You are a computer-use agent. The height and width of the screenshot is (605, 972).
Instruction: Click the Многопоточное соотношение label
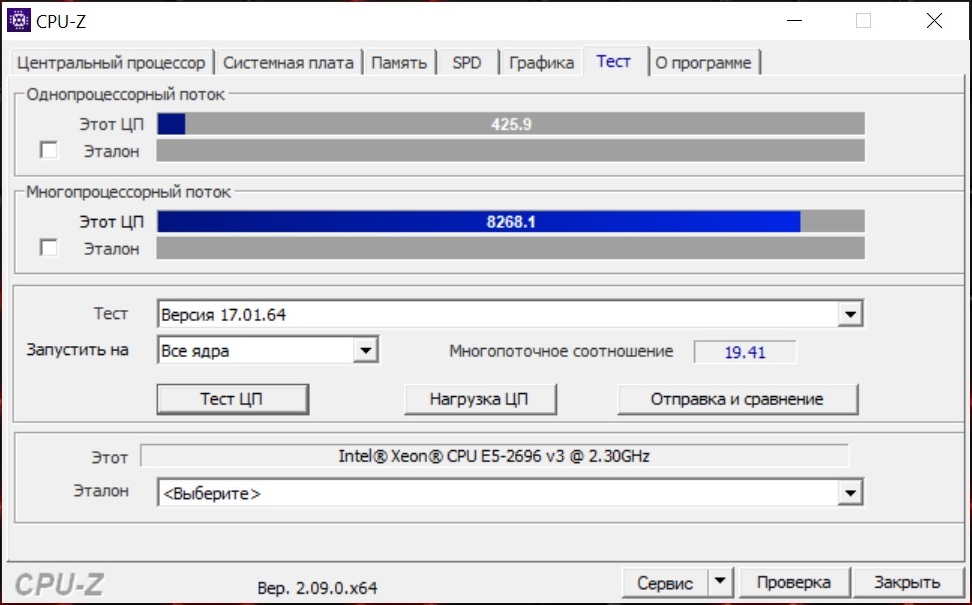[561, 351]
